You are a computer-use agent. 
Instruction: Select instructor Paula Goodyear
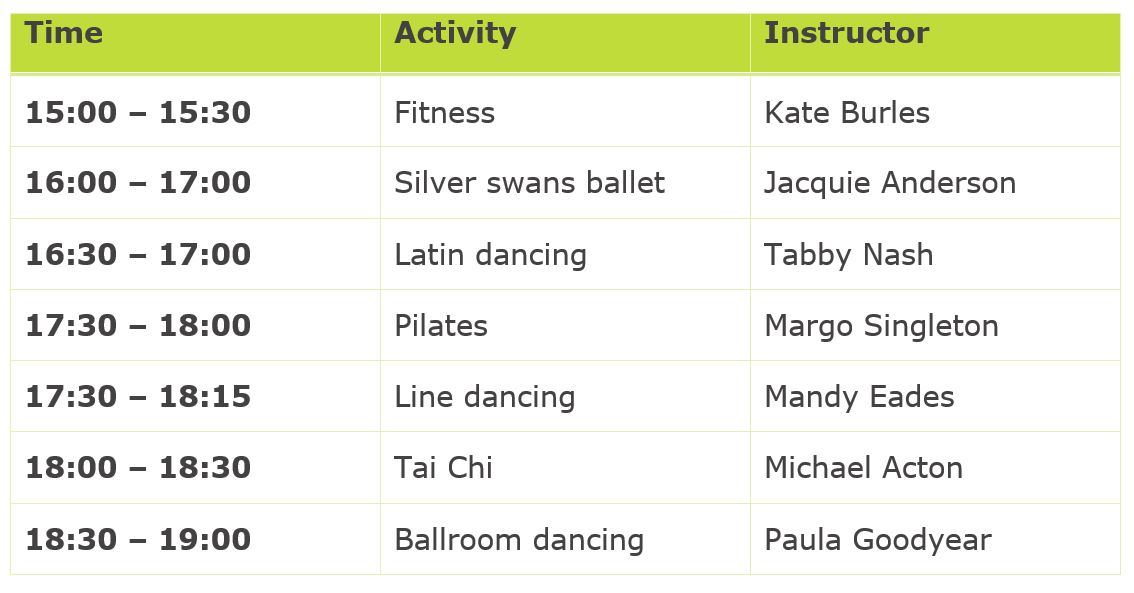[x=877, y=540]
